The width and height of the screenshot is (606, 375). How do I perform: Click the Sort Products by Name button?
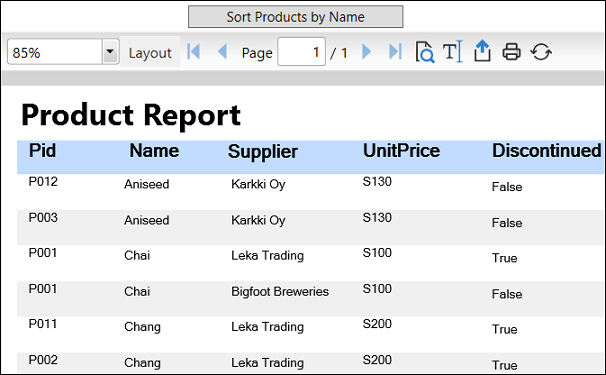pyautogui.click(x=295, y=17)
